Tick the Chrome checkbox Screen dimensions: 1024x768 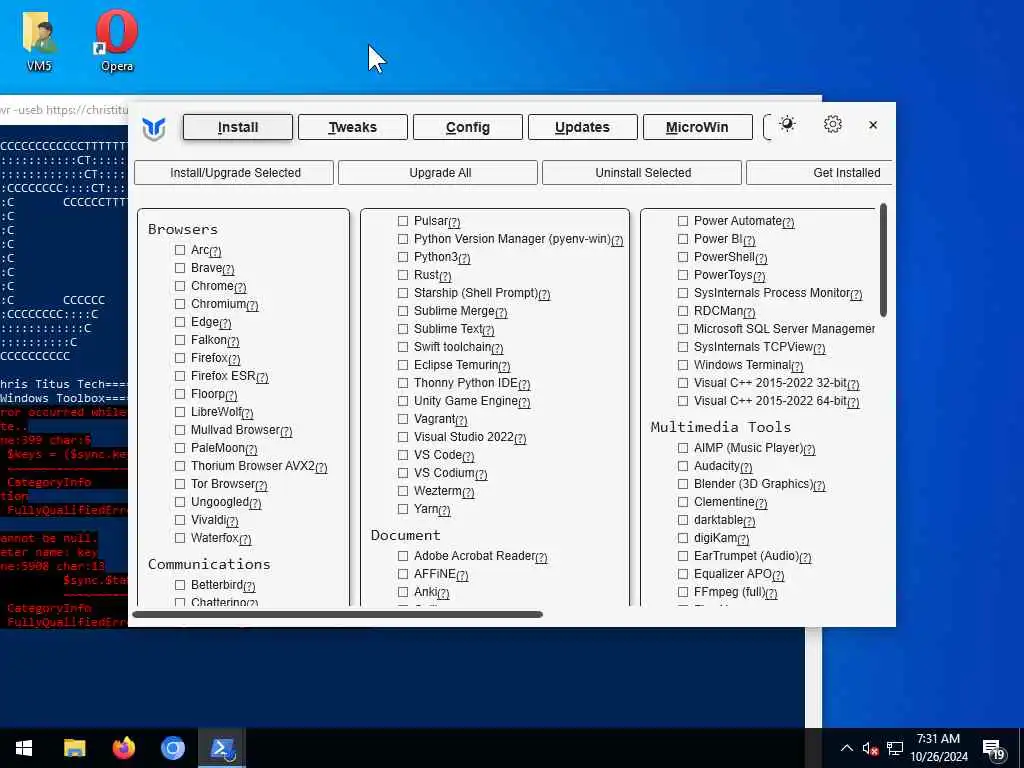pos(180,286)
